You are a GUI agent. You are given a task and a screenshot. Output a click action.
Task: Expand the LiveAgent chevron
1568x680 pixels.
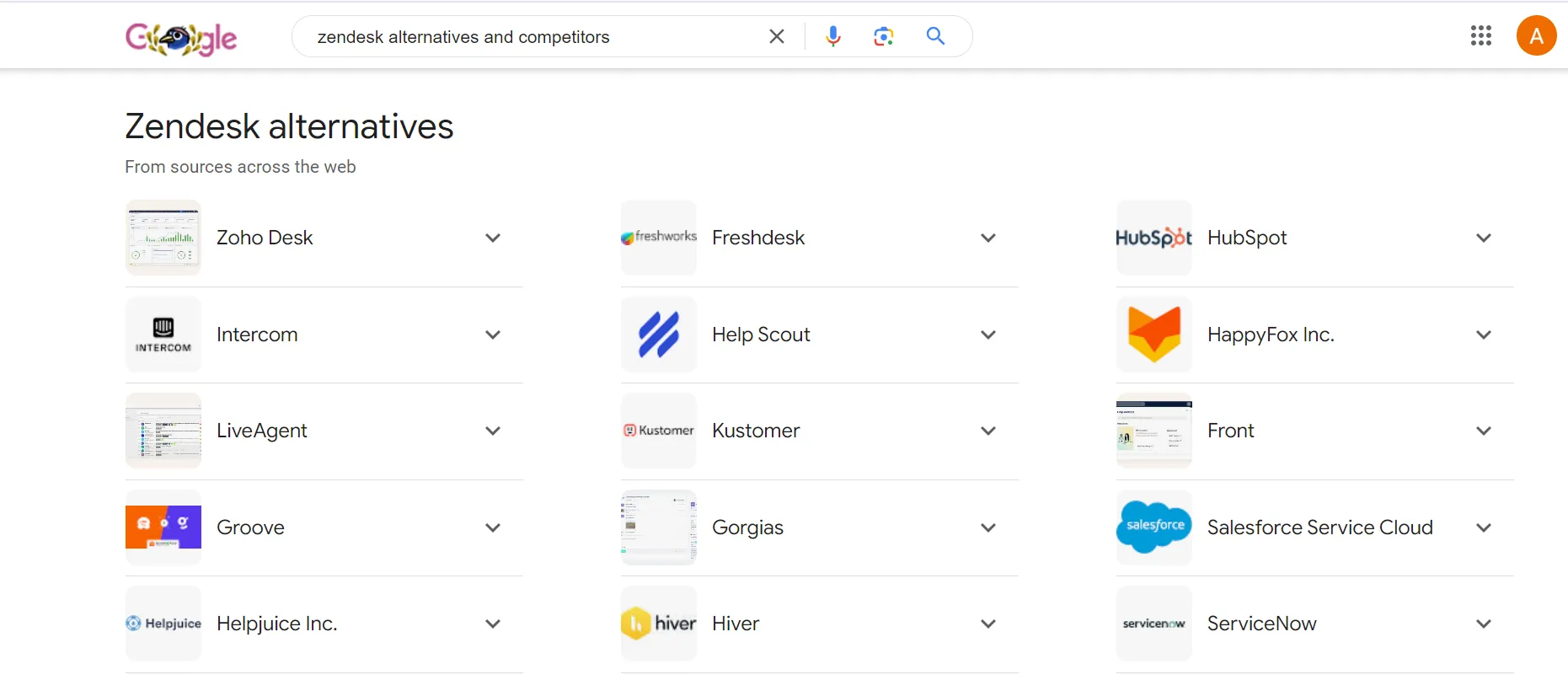tap(493, 431)
